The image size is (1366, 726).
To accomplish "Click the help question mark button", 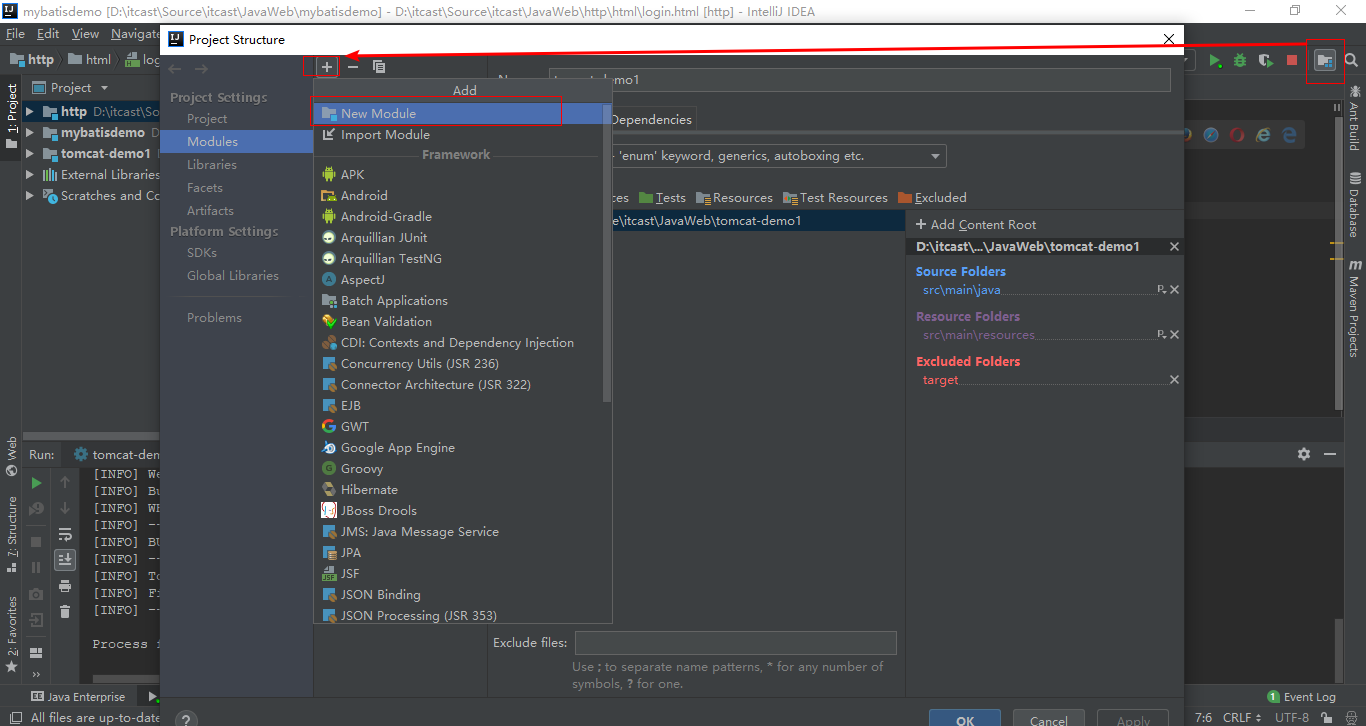I will coord(186,719).
